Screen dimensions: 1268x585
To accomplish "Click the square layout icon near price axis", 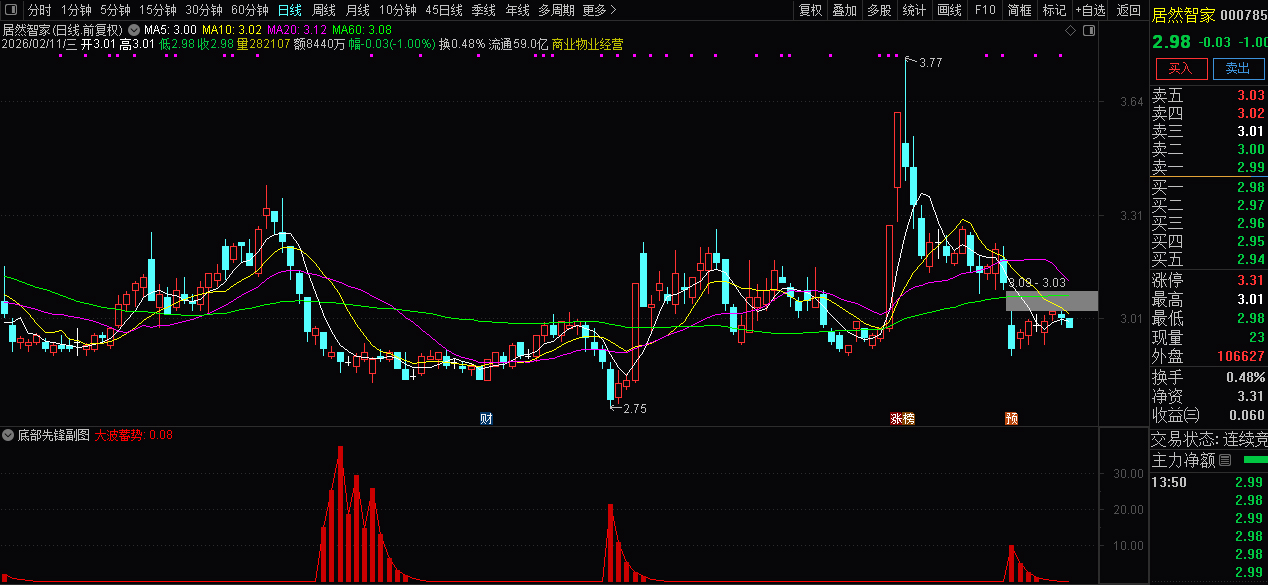I will [x=1089, y=31].
